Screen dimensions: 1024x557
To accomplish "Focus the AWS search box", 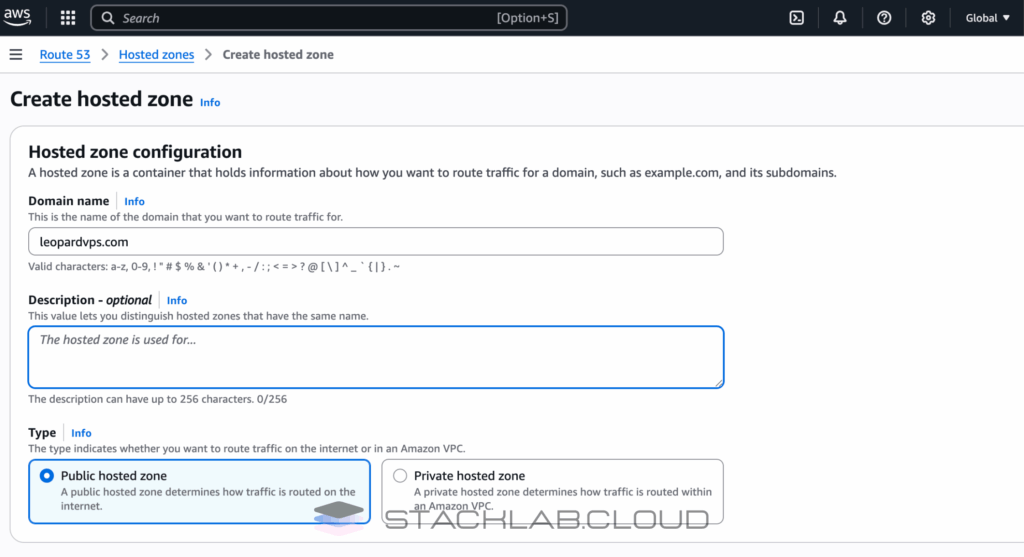I will click(x=328, y=18).
